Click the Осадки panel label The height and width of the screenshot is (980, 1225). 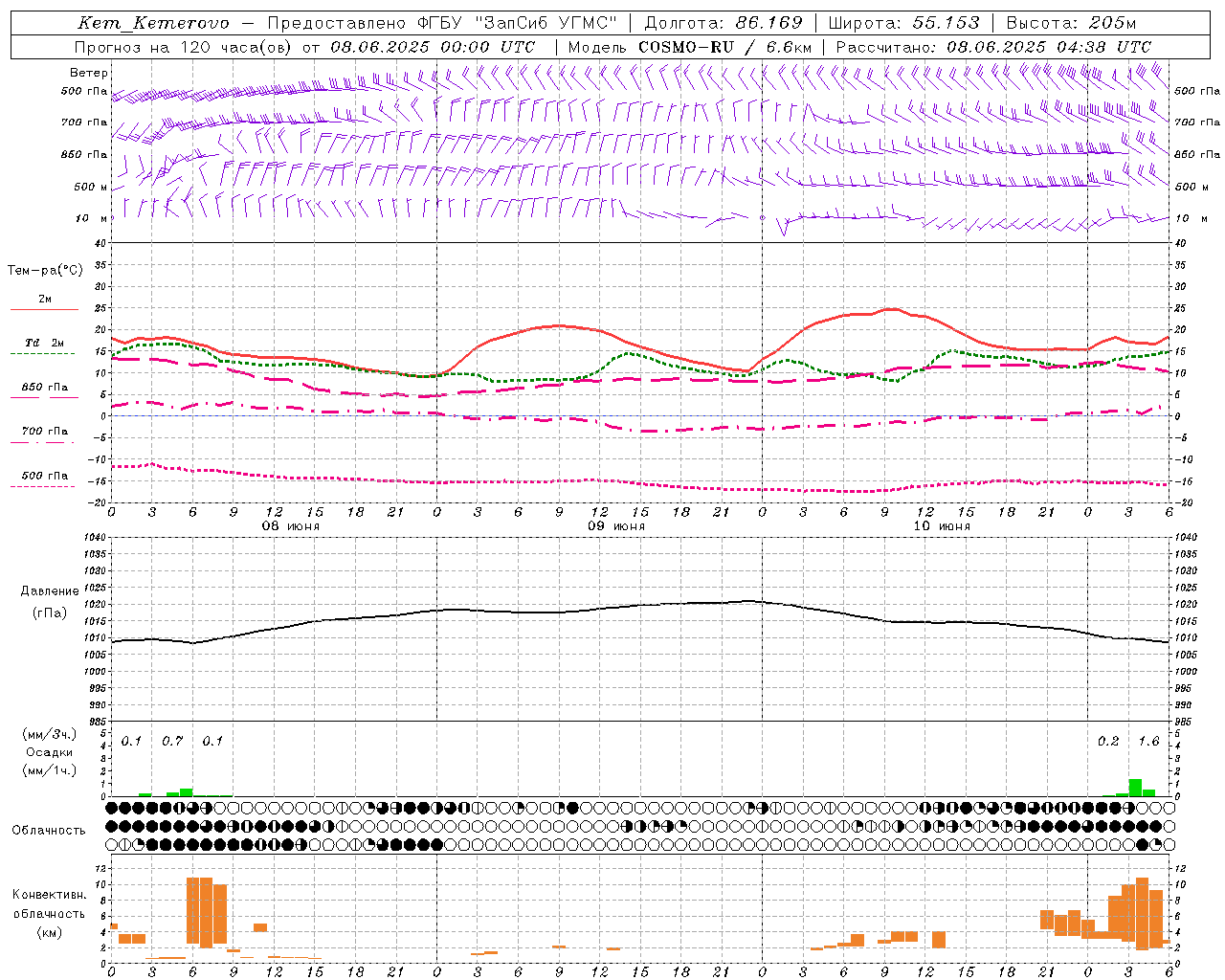coord(49,752)
